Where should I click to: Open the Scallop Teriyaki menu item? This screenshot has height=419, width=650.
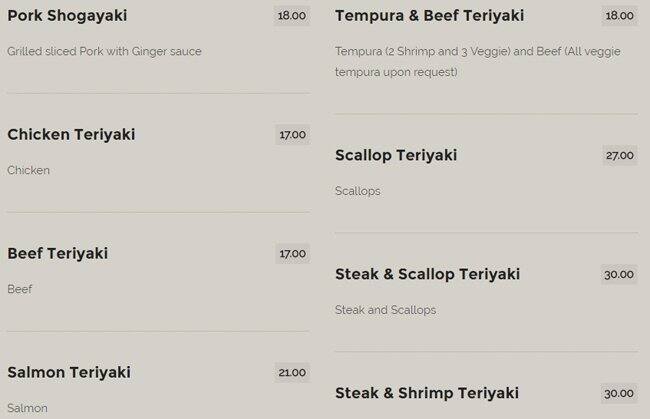(x=396, y=155)
